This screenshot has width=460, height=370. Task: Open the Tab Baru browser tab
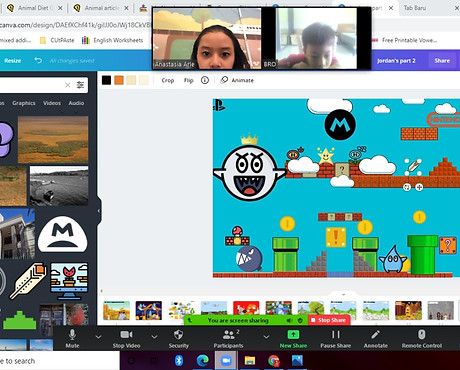[x=415, y=8]
